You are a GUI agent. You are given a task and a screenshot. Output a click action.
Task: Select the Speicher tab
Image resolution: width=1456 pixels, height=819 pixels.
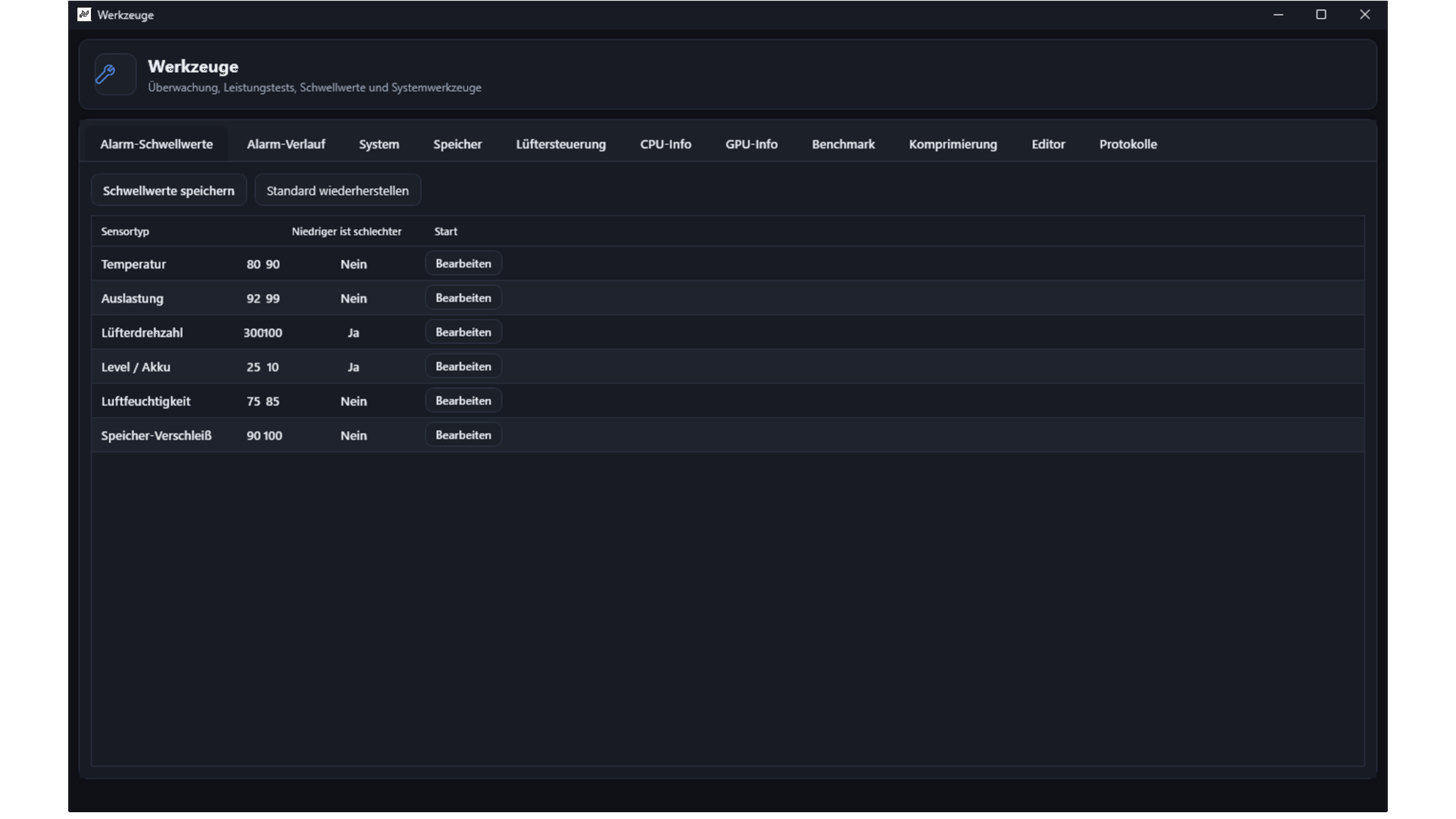coord(457,144)
